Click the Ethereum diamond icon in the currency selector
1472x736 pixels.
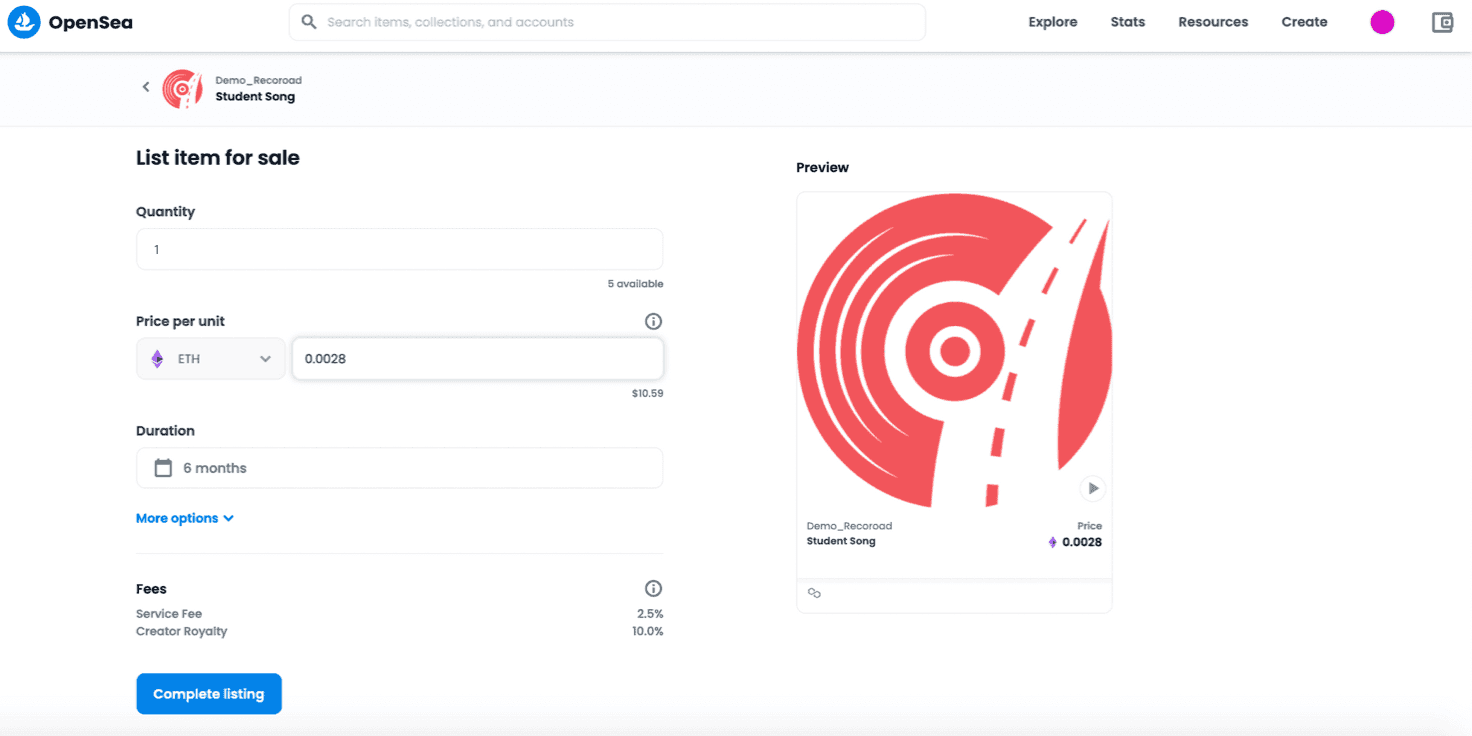[x=157, y=359]
